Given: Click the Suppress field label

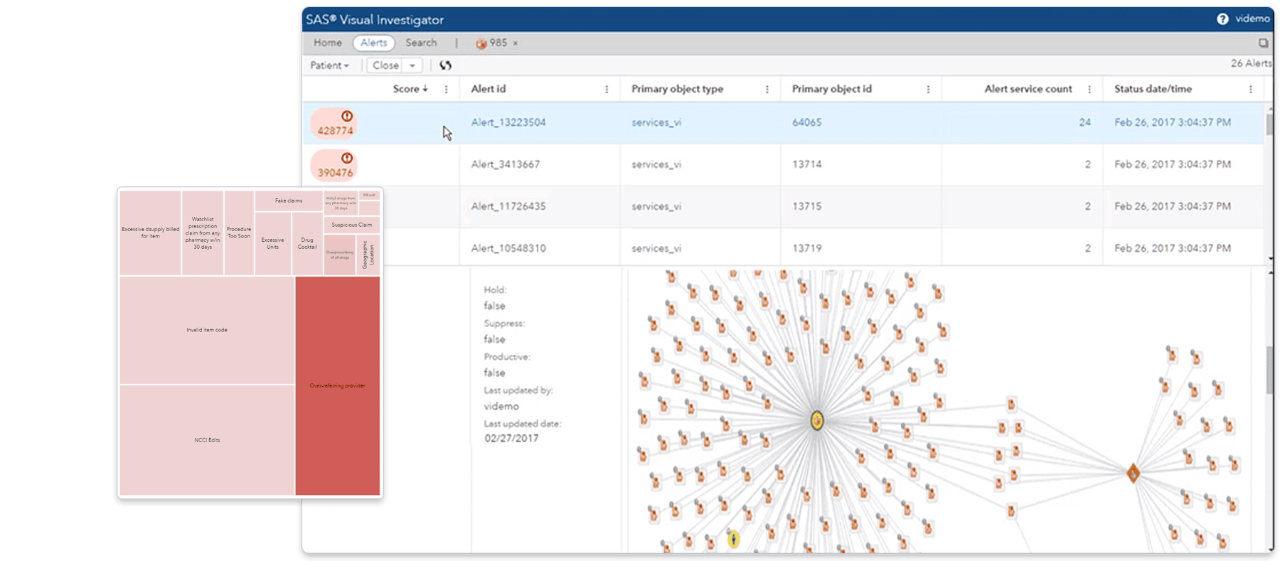Looking at the screenshot, I should pyautogui.click(x=504, y=323).
